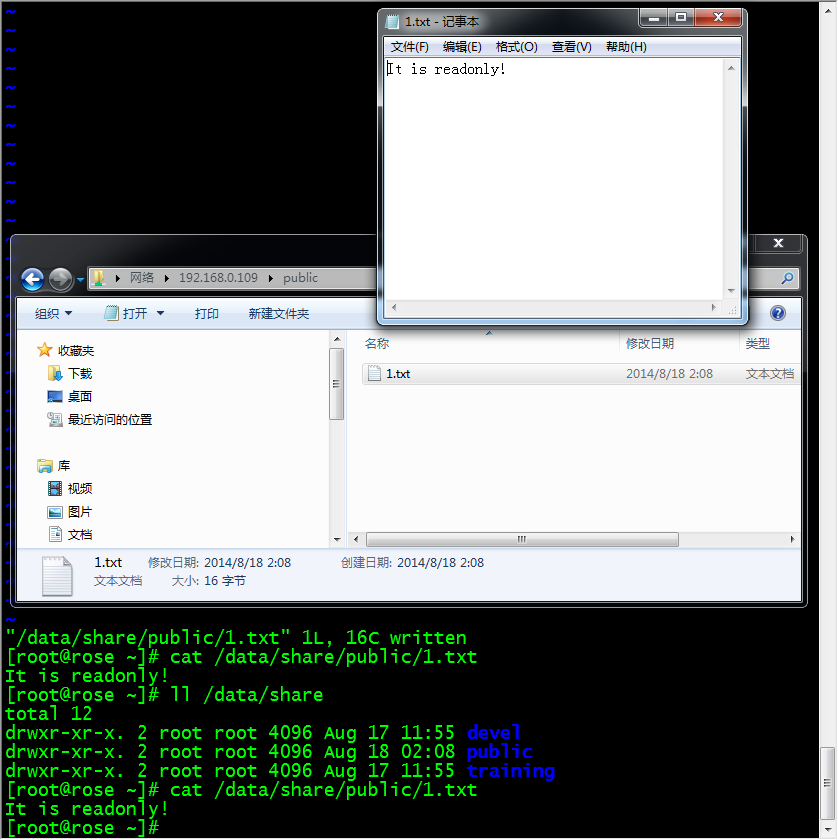
Task: Click the Notepad icon in title bar
Action: tap(393, 21)
